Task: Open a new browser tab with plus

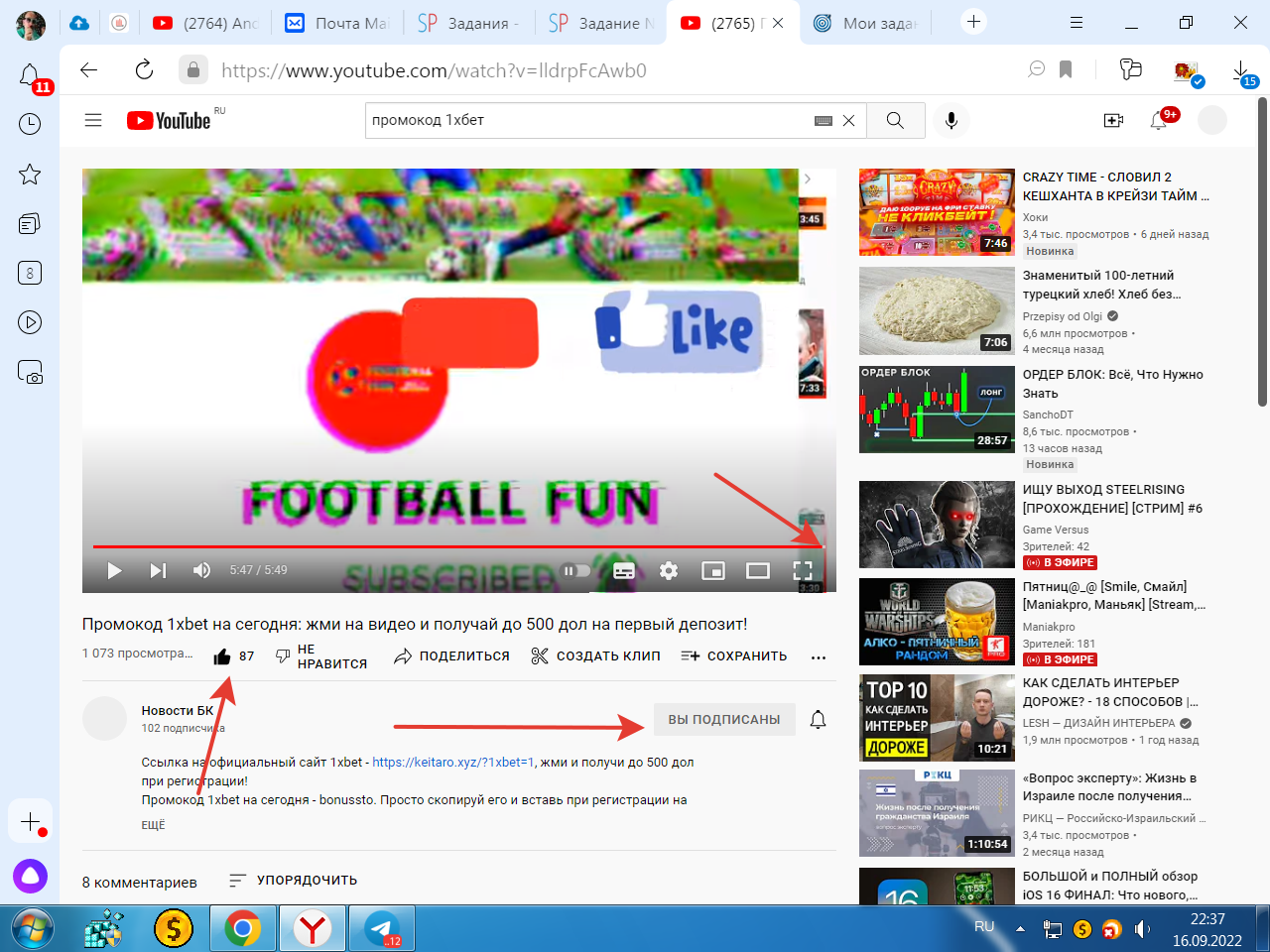Action: pyautogui.click(x=974, y=22)
